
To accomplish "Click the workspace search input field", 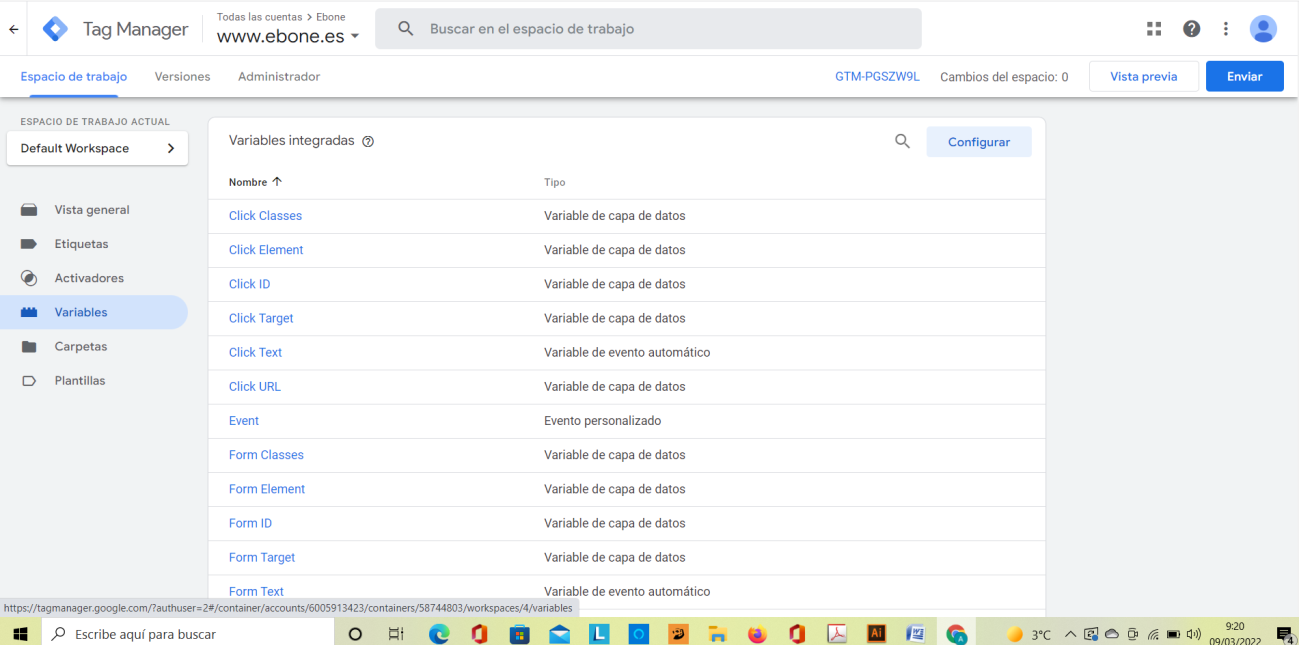I will pos(660,29).
